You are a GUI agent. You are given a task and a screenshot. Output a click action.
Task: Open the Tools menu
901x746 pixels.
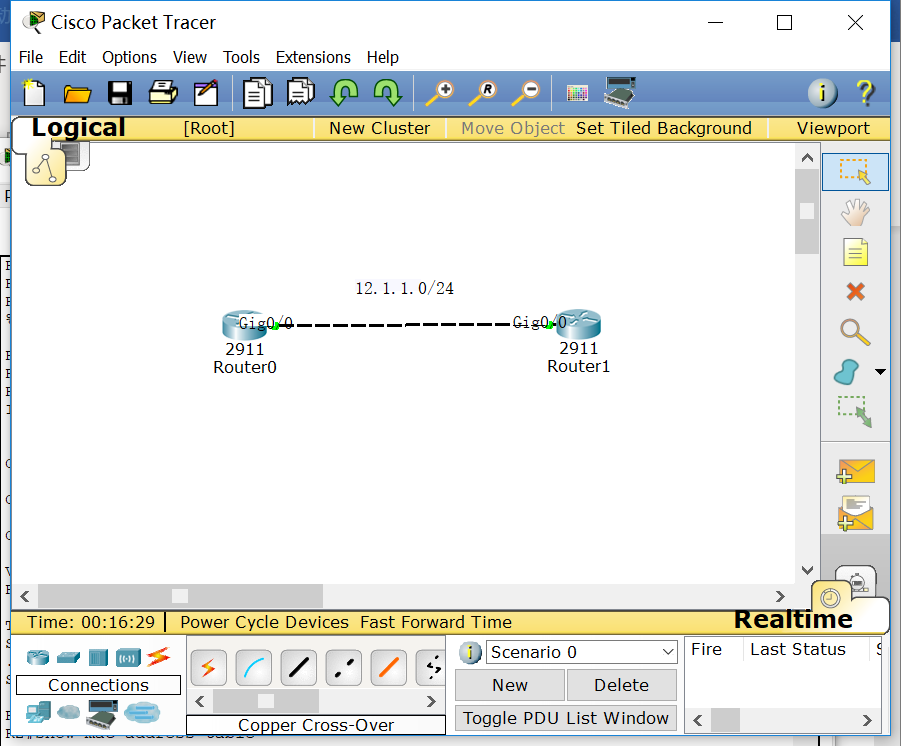click(x=241, y=57)
